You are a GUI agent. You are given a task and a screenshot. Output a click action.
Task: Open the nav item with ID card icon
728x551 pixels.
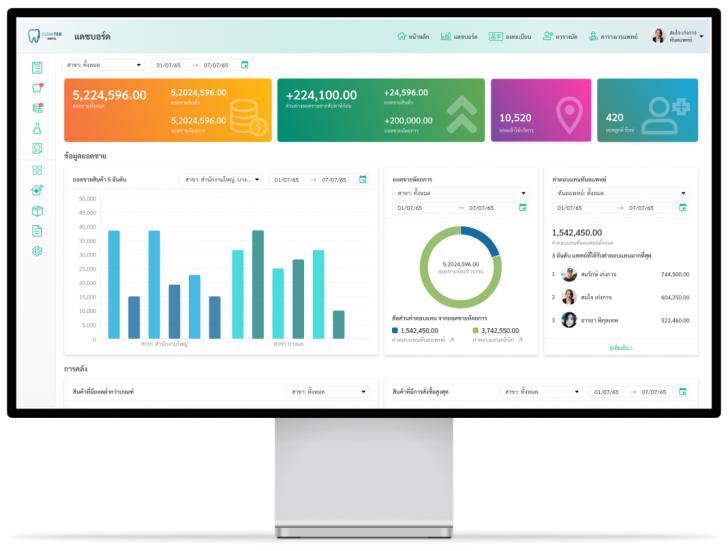tap(509, 36)
